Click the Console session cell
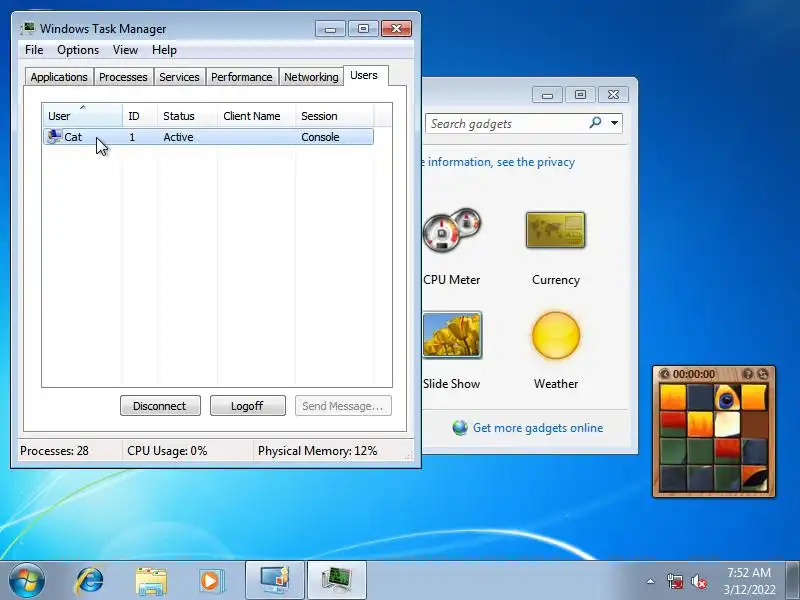 320,137
